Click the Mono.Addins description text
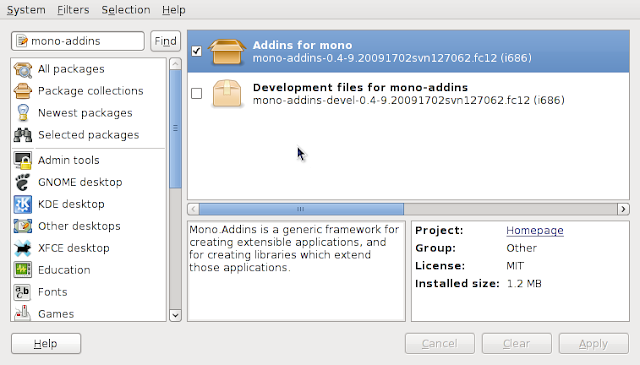This screenshot has height=365, width=640. 294,248
